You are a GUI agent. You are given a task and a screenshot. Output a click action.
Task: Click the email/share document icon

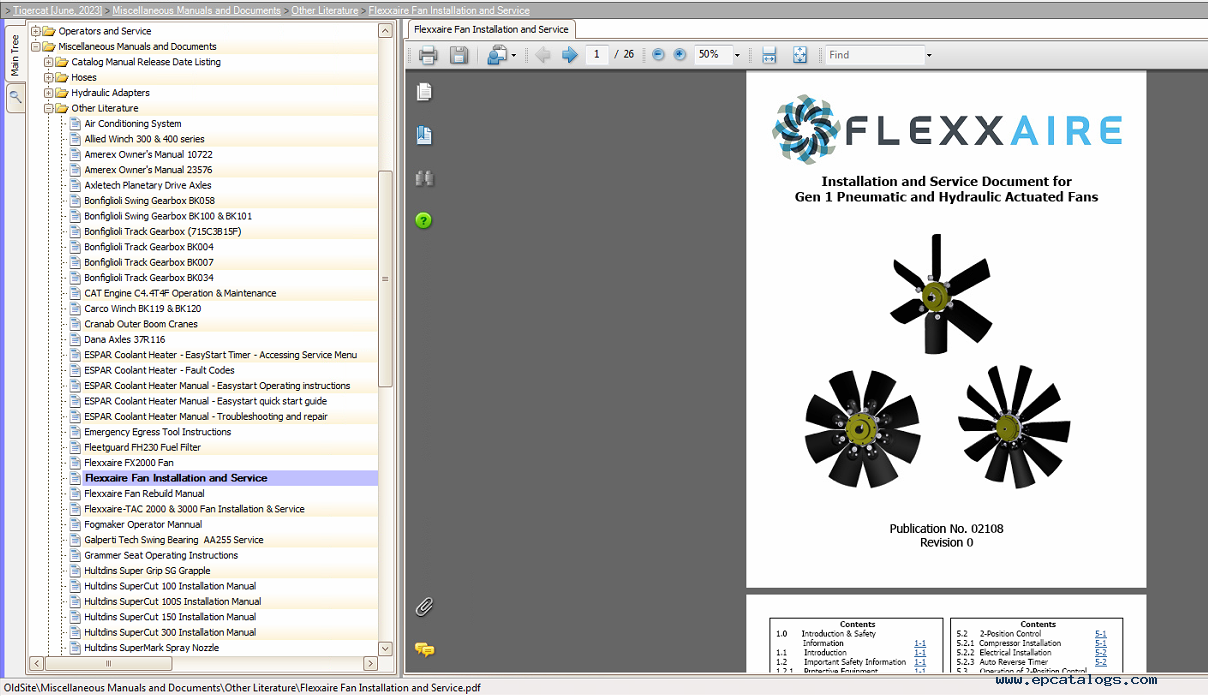coord(497,55)
